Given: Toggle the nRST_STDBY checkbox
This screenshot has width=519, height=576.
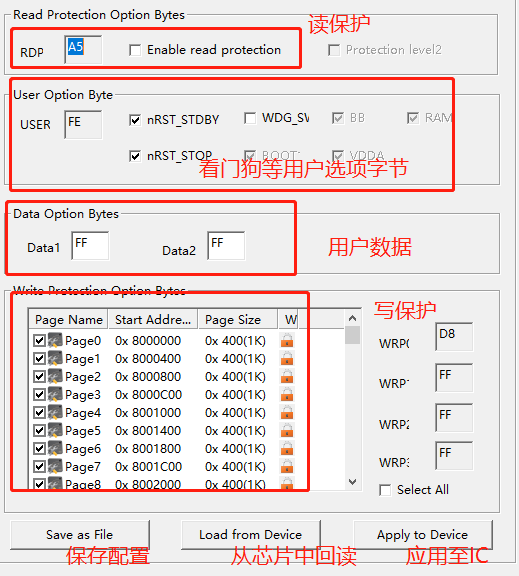Looking at the screenshot, I should [x=135, y=120].
